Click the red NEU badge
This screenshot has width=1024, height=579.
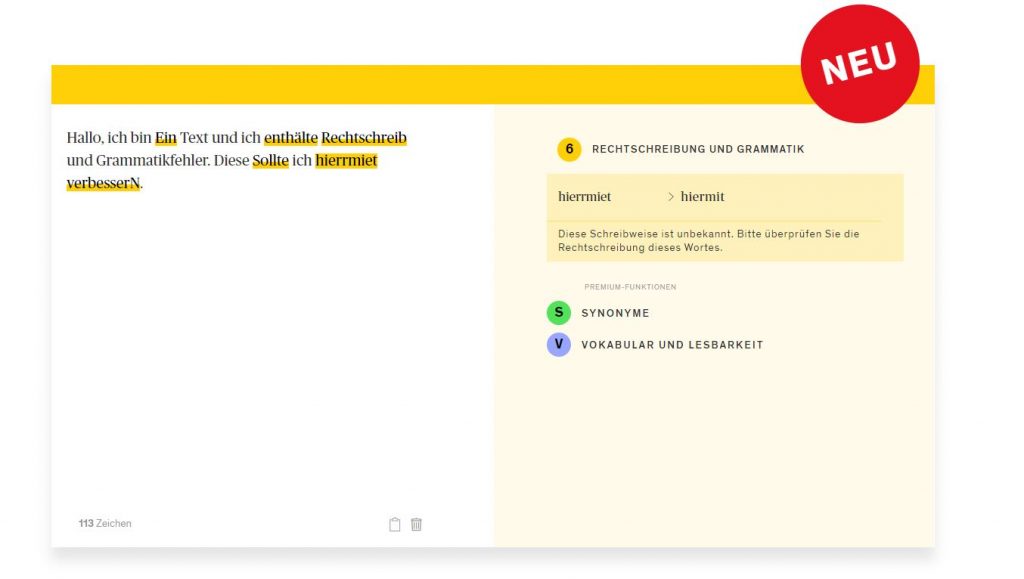(859, 63)
